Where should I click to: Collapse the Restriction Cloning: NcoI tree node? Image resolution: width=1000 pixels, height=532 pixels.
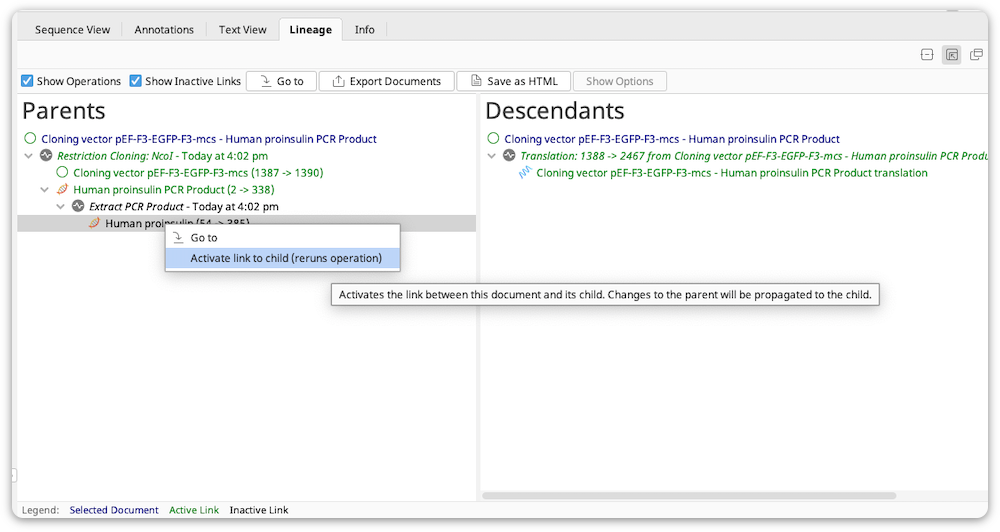(x=29, y=156)
